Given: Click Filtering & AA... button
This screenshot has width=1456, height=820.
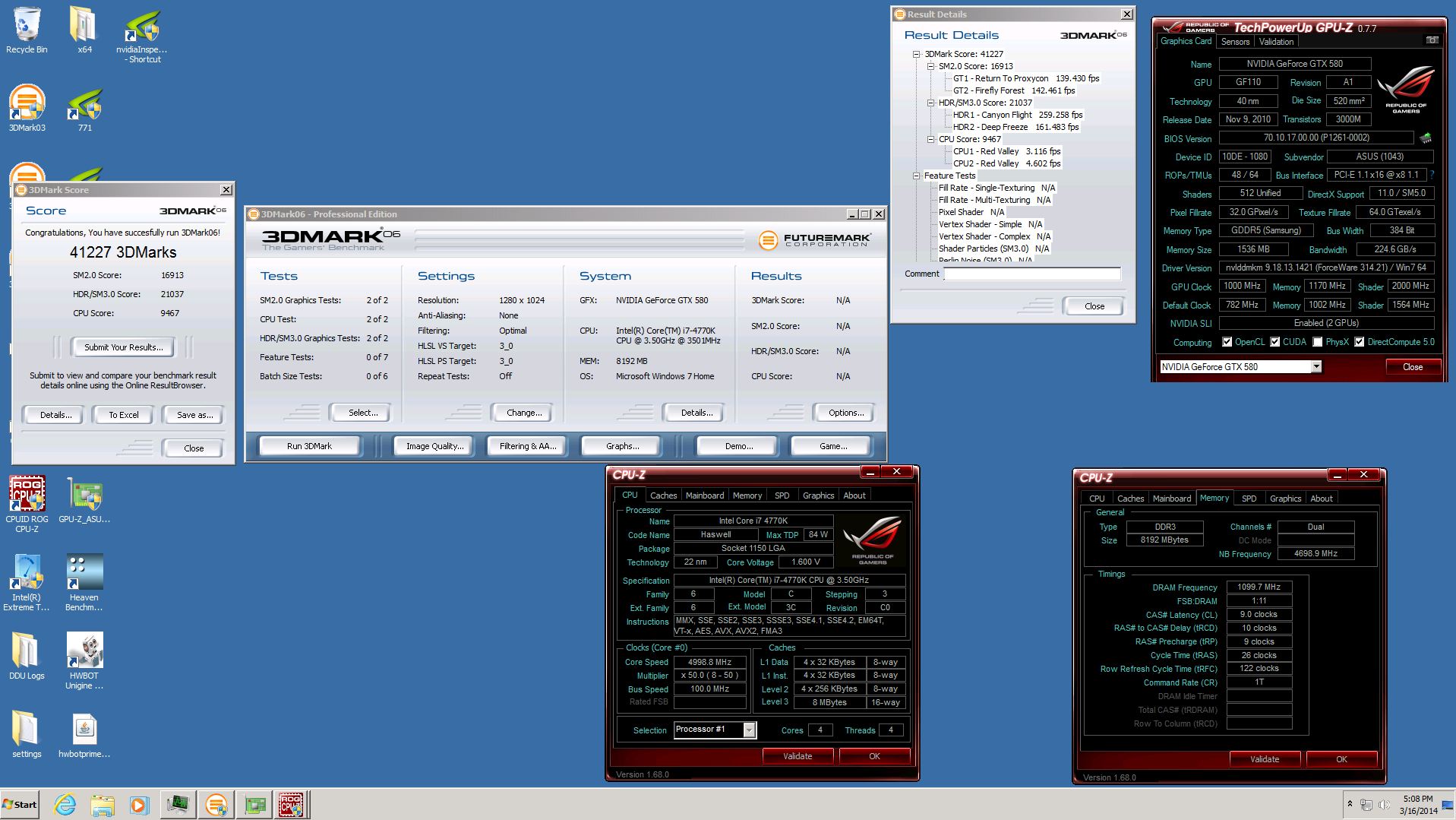Looking at the screenshot, I should click(x=528, y=446).
